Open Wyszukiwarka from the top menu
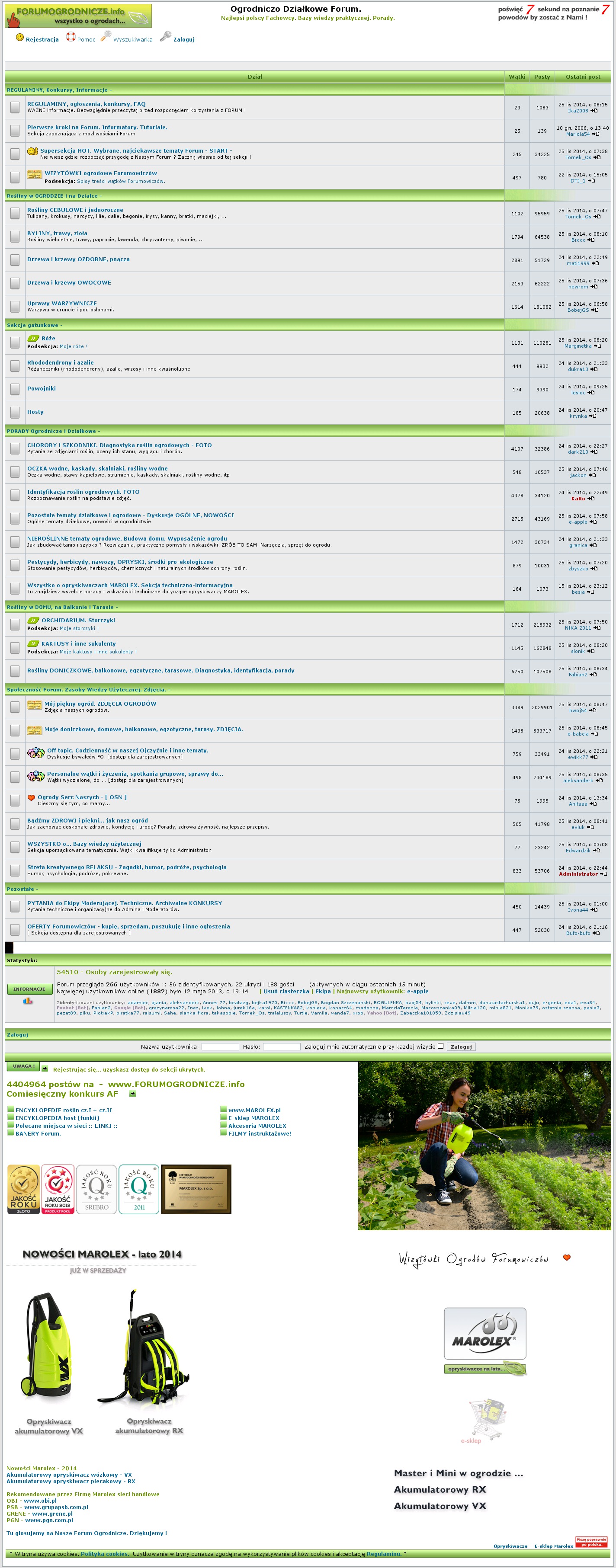 133,39
